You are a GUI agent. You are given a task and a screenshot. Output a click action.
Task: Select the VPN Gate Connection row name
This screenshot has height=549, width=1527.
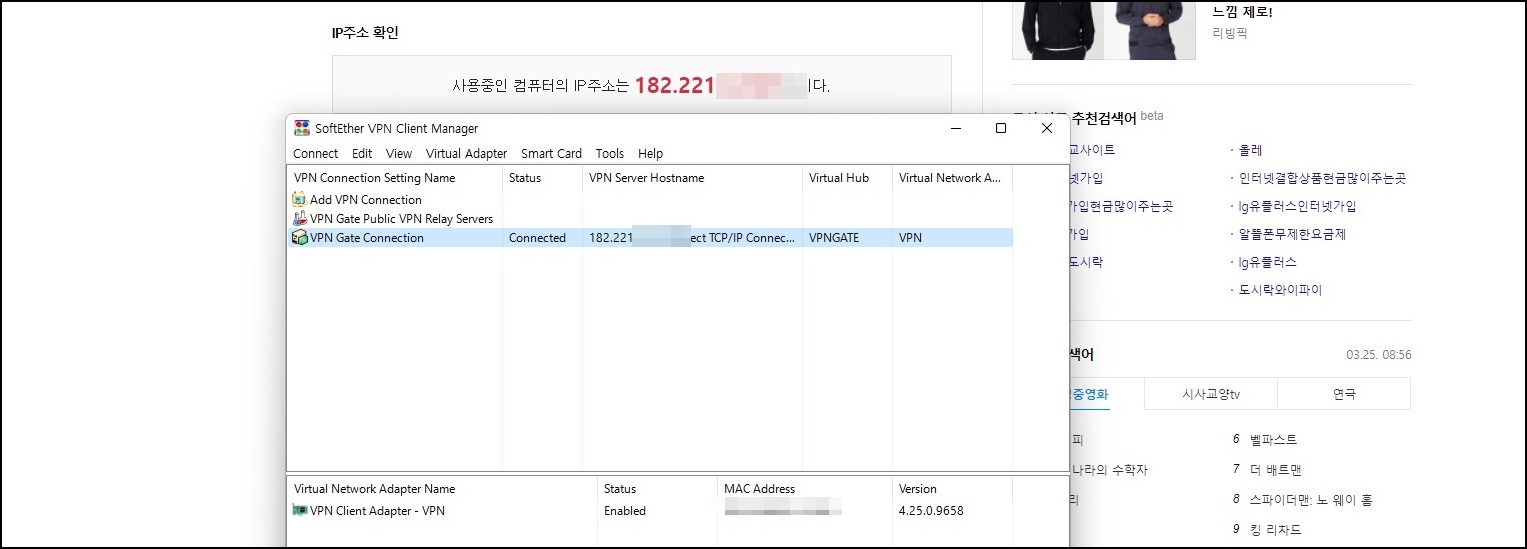click(367, 238)
